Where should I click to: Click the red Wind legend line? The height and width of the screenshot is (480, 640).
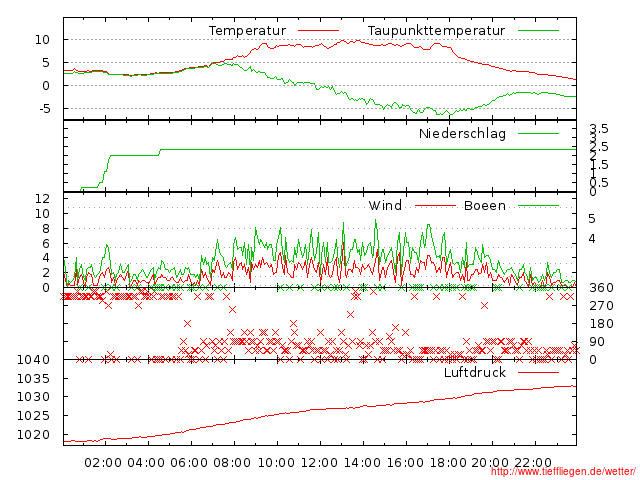click(x=435, y=206)
